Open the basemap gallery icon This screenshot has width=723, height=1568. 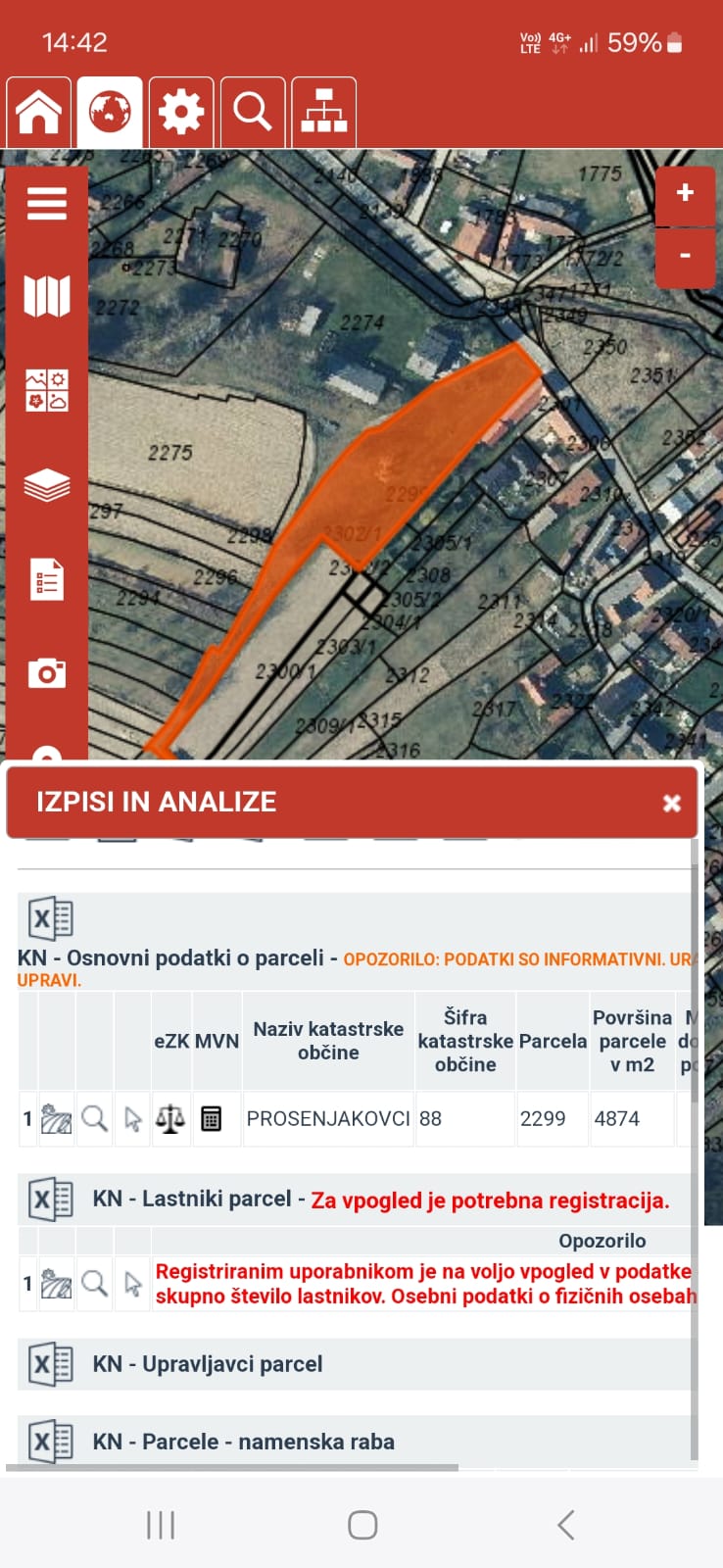47,390
